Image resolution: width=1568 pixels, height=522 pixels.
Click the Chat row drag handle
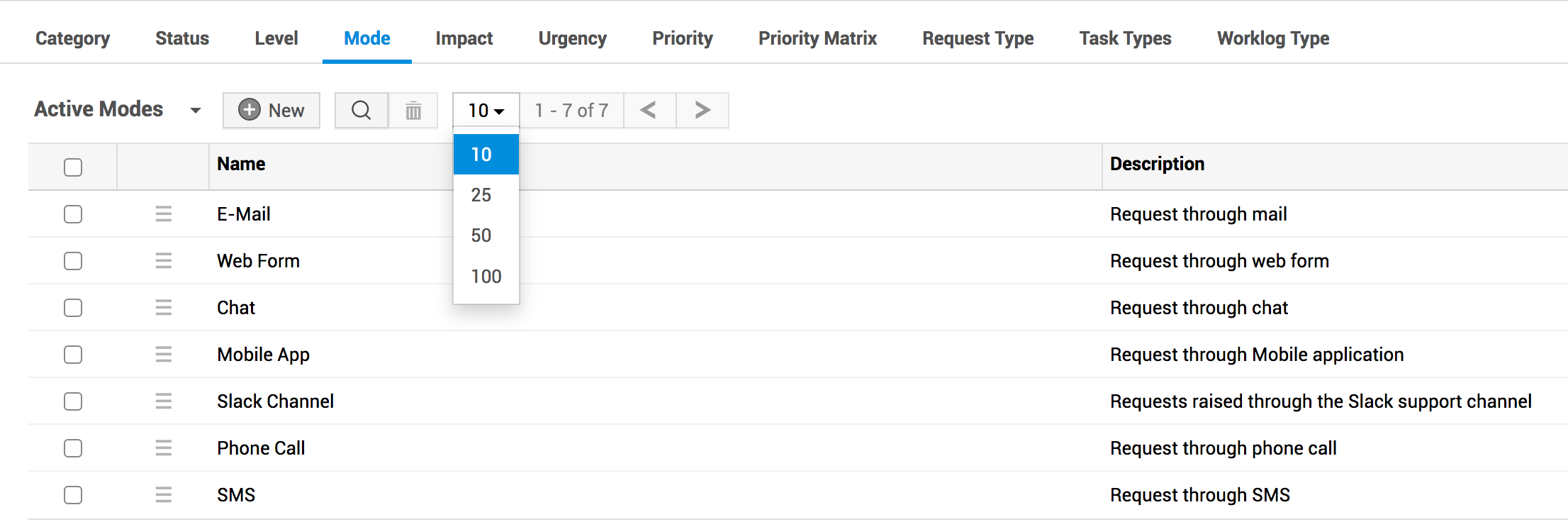164,308
